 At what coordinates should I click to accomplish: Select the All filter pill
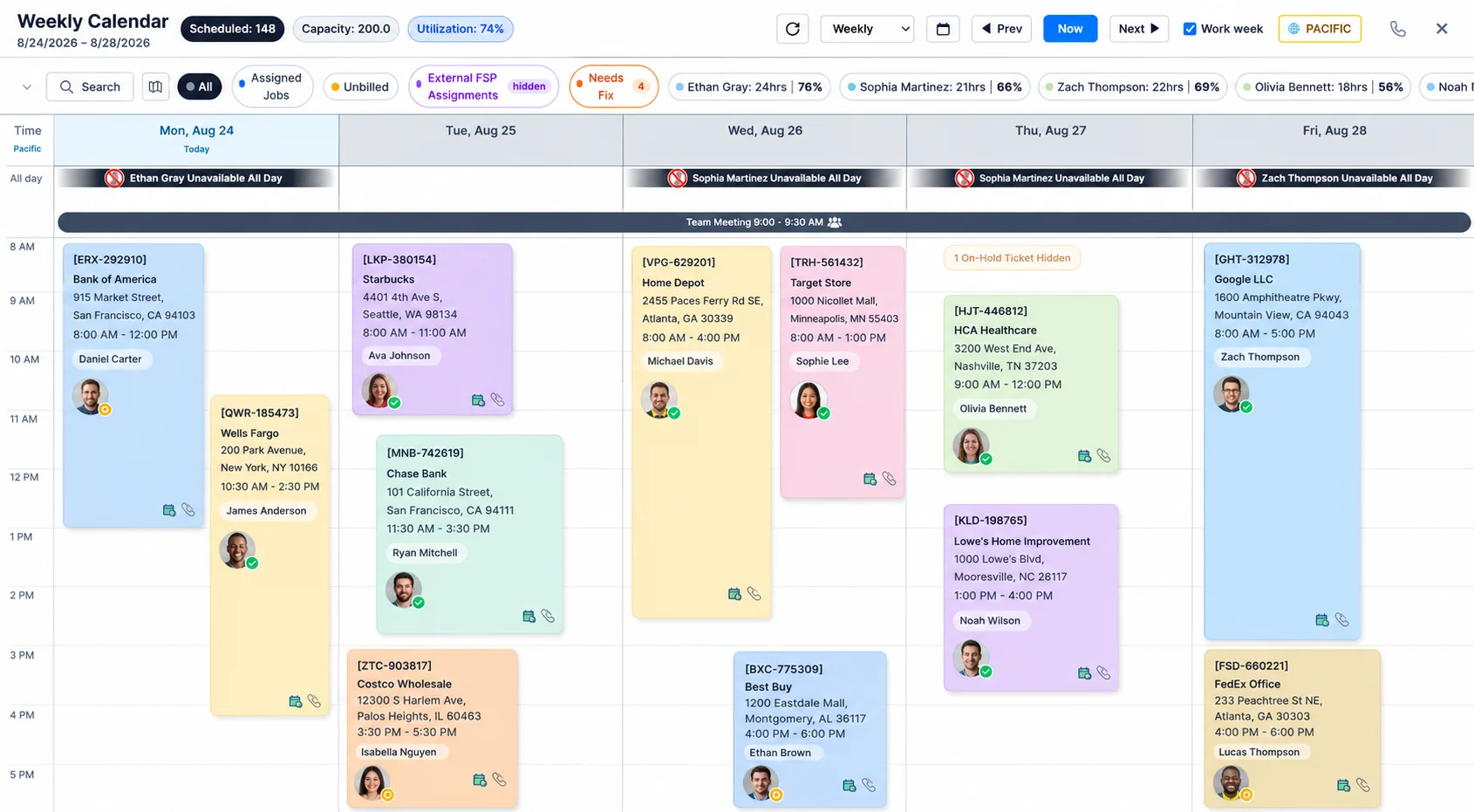(x=199, y=86)
